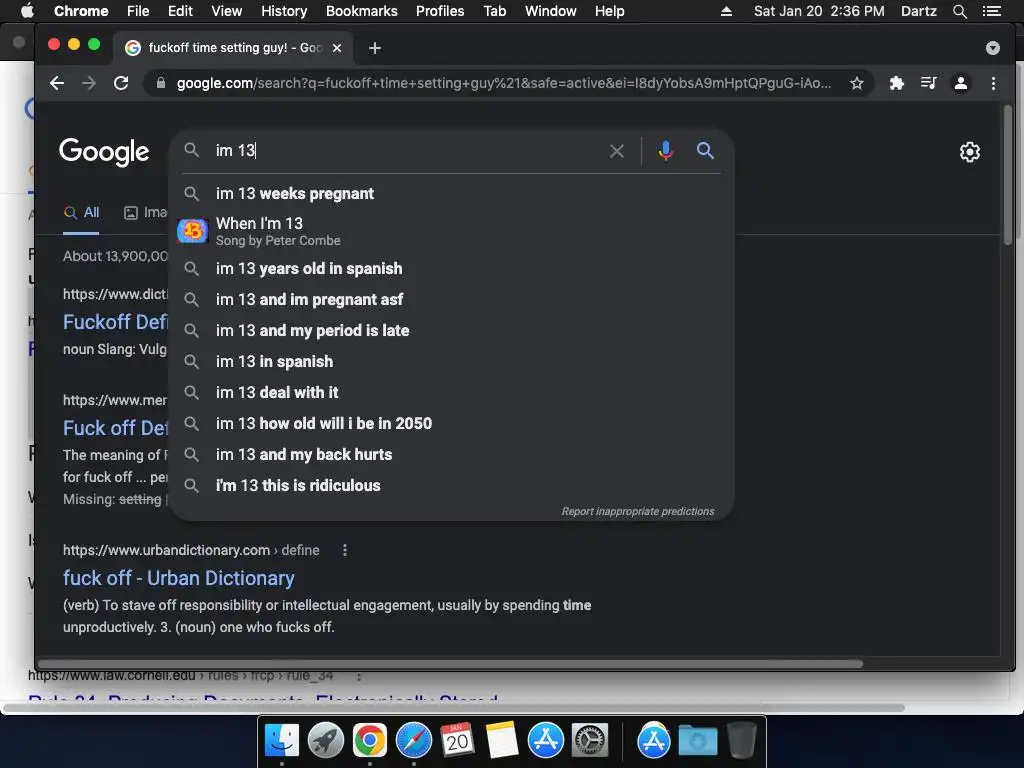Select the All results tab
Viewport: 1024px width, 768px height.
tap(82, 212)
